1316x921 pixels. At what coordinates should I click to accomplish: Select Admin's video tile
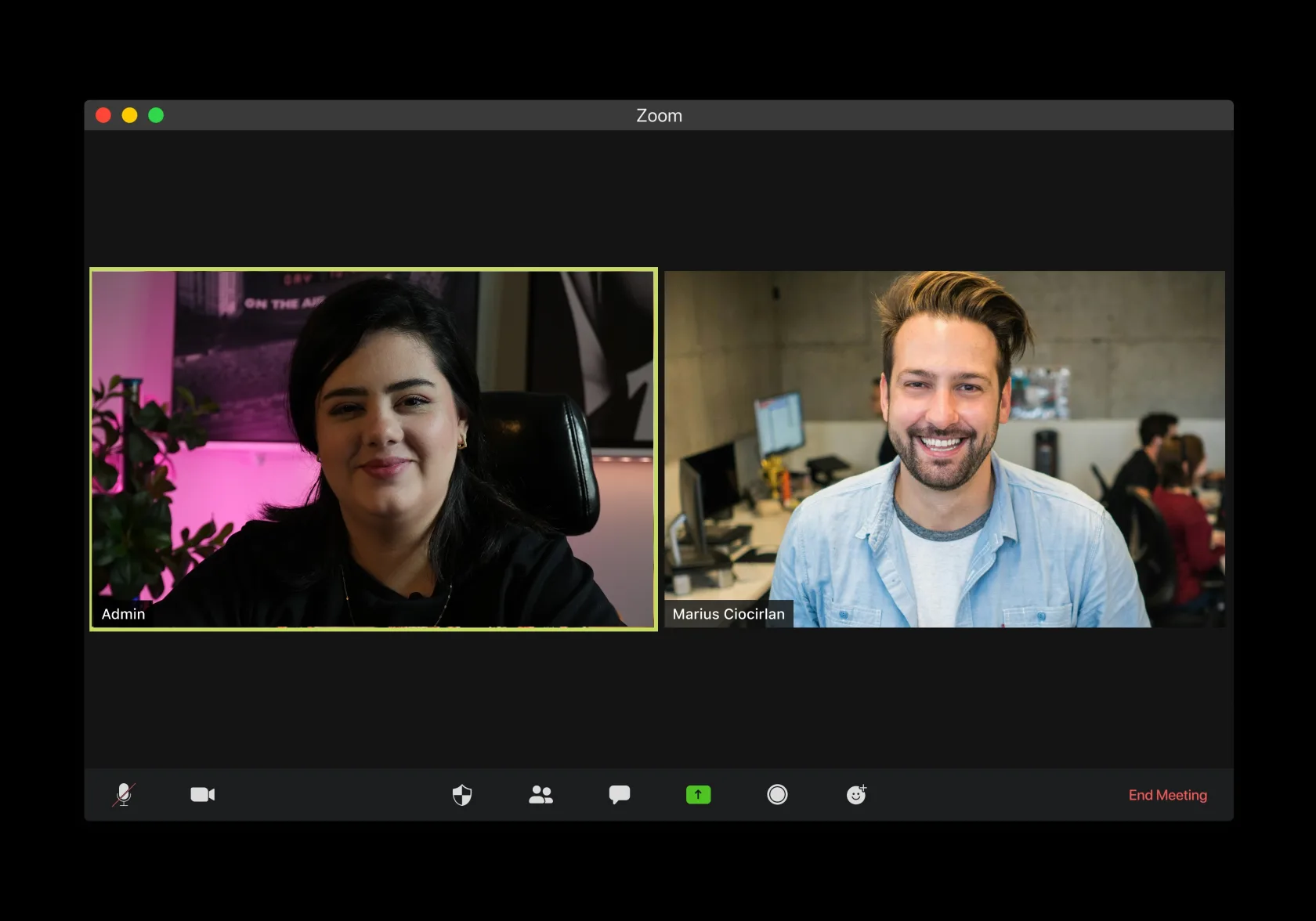tap(374, 449)
